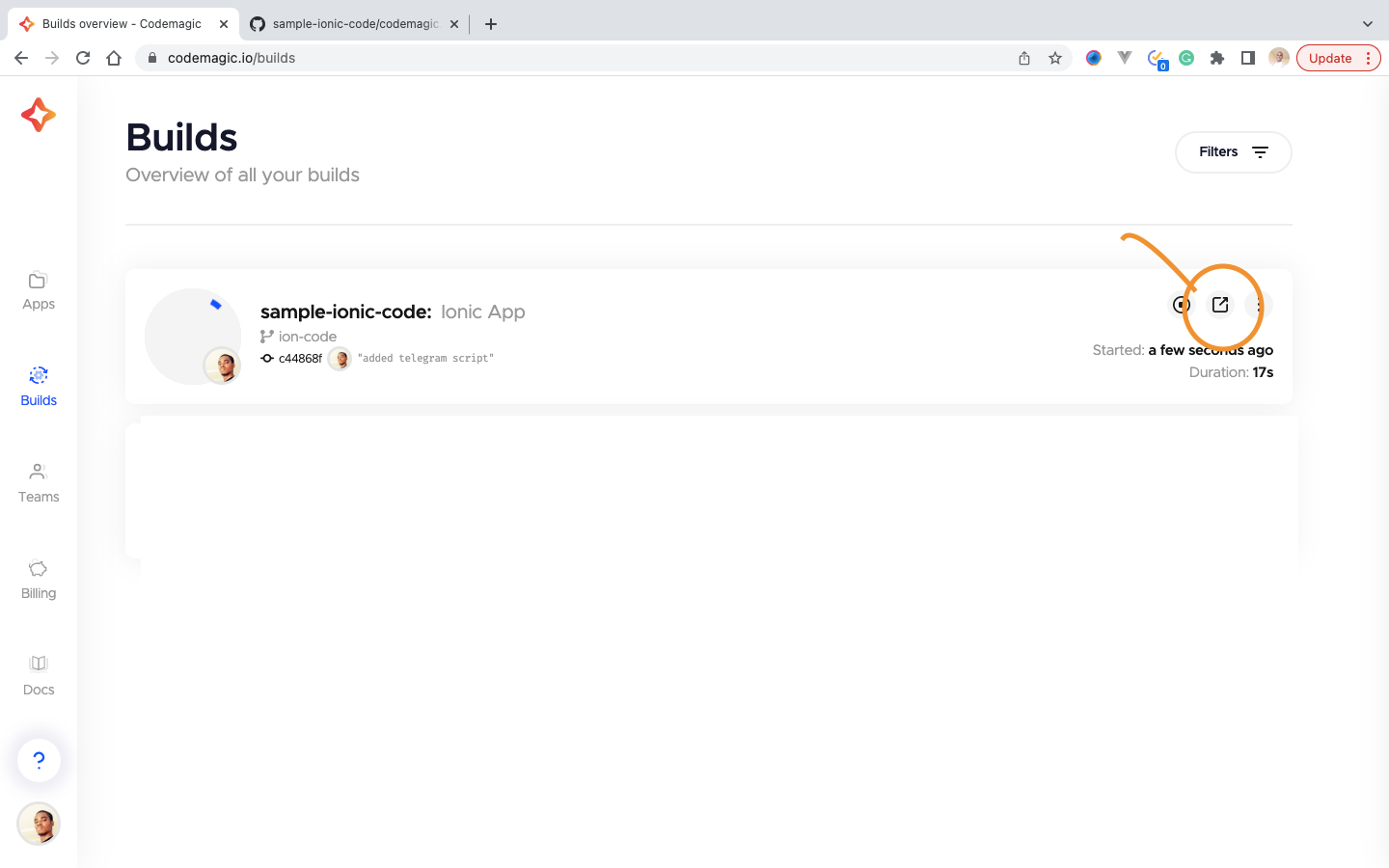Image resolution: width=1389 pixels, height=868 pixels.
Task: Open a new browser tab
Action: pos(491,24)
